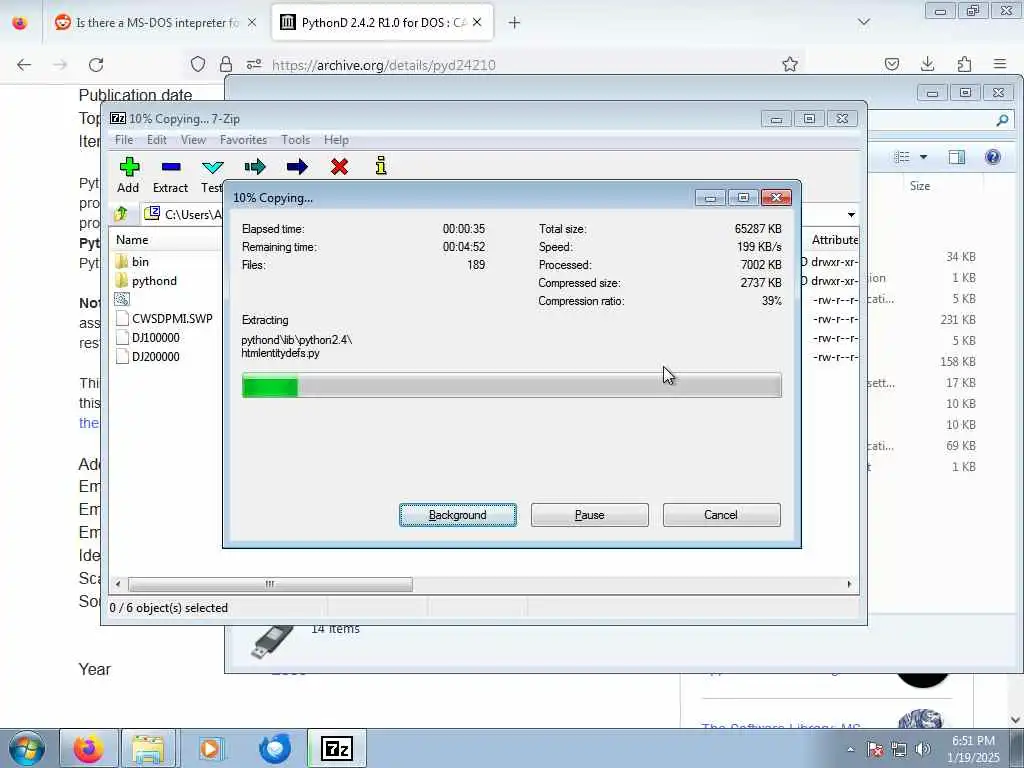1024x768 pixels.
Task: Open Windows Explorer from the taskbar
Action: pos(148,748)
